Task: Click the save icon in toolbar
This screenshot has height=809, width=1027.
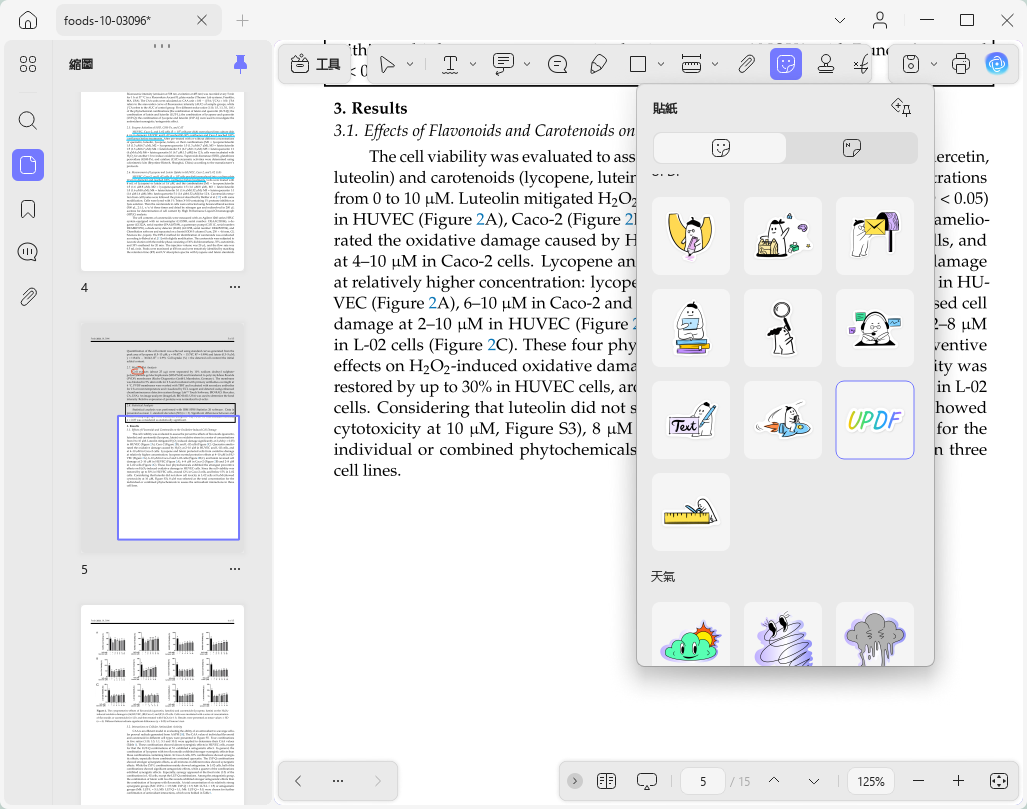Action: click(x=911, y=64)
